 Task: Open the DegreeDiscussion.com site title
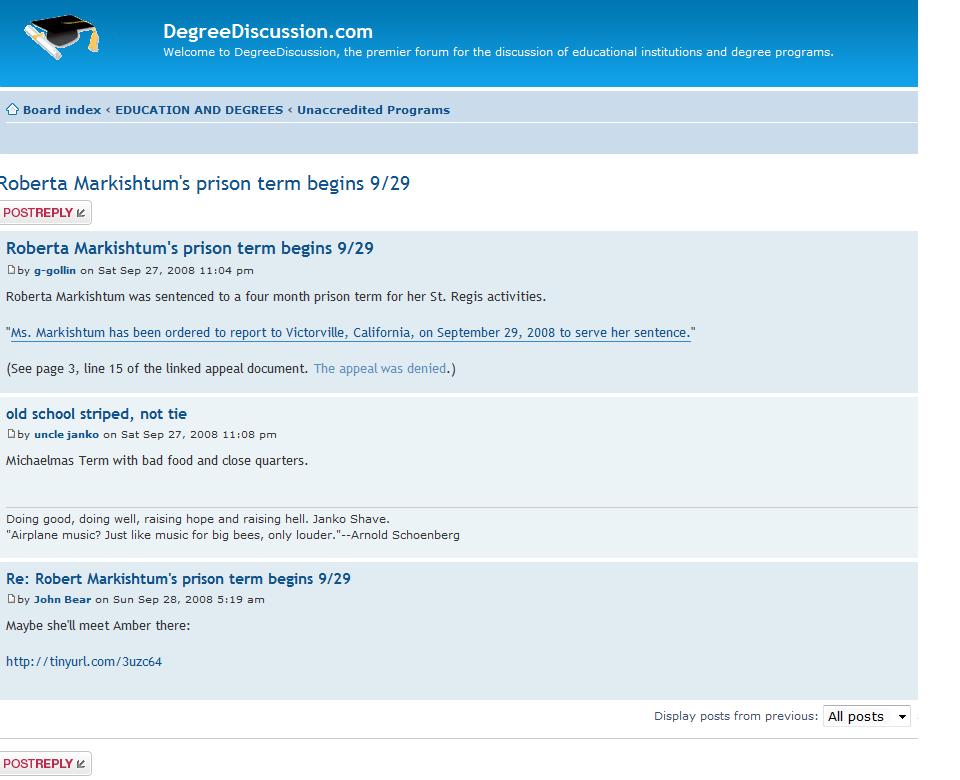(268, 31)
